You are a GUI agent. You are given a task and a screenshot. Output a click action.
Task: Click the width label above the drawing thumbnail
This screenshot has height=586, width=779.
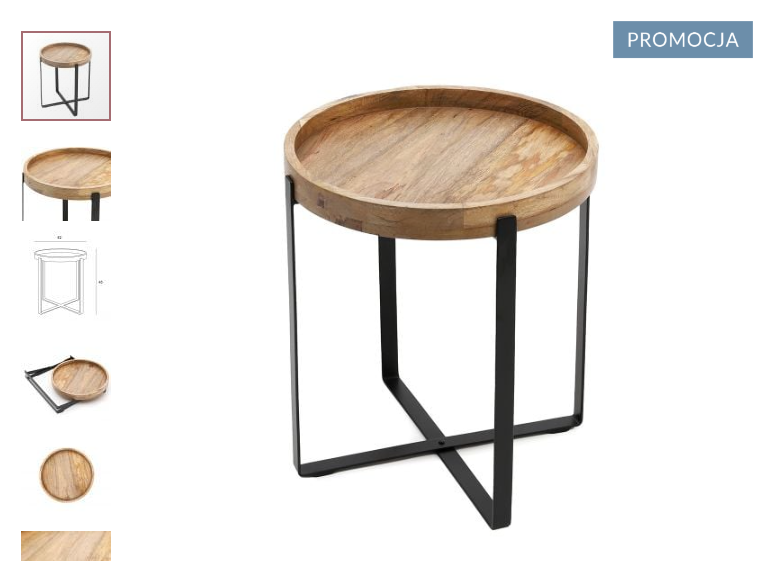point(59,238)
